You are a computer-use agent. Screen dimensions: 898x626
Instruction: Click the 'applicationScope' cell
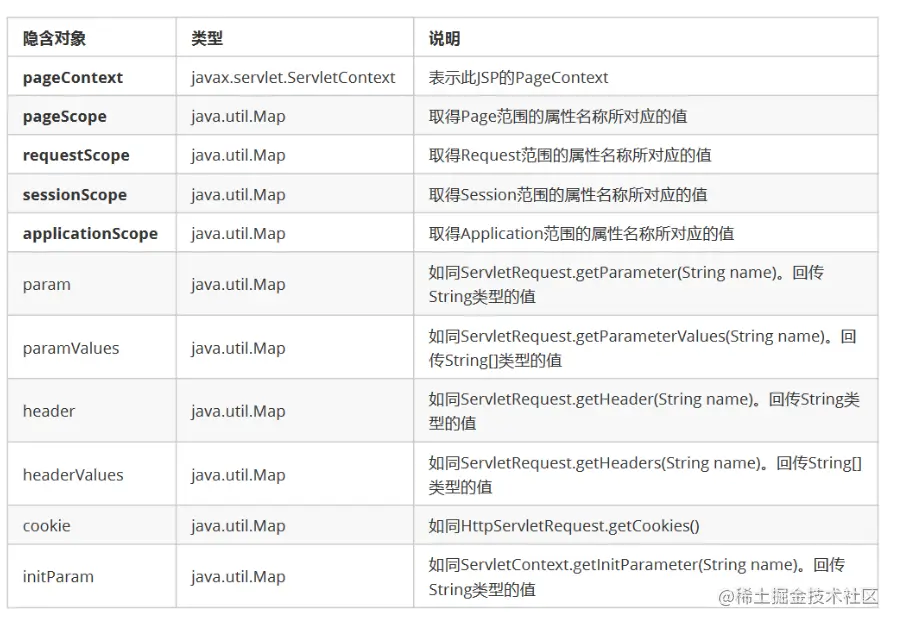[90, 234]
